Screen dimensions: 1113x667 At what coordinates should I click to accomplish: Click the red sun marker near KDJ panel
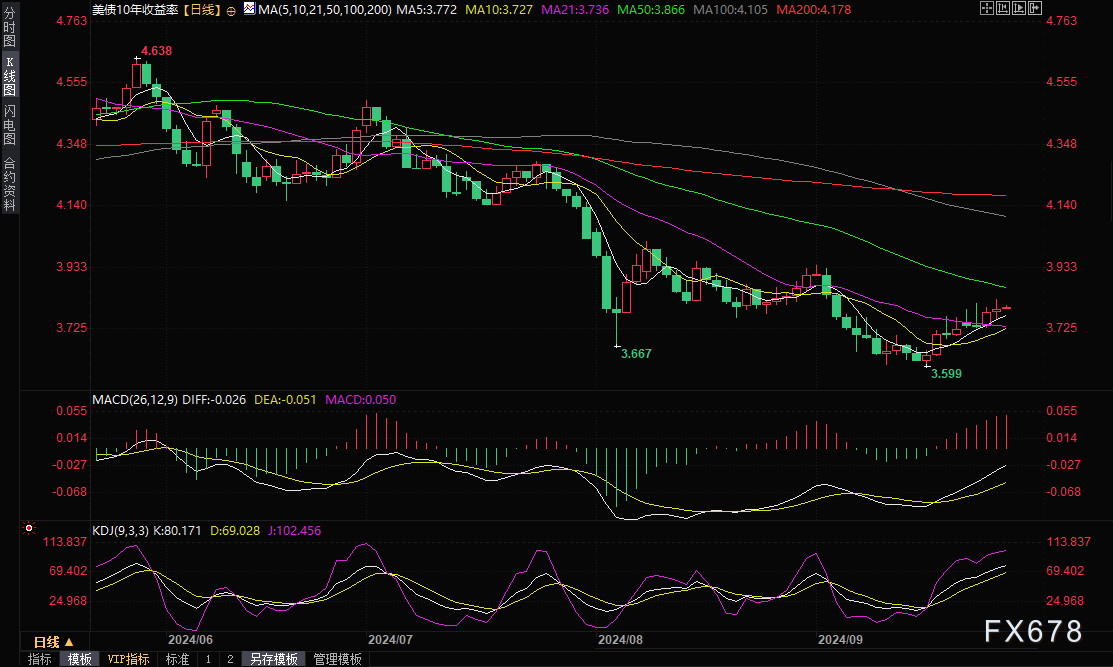(28, 527)
